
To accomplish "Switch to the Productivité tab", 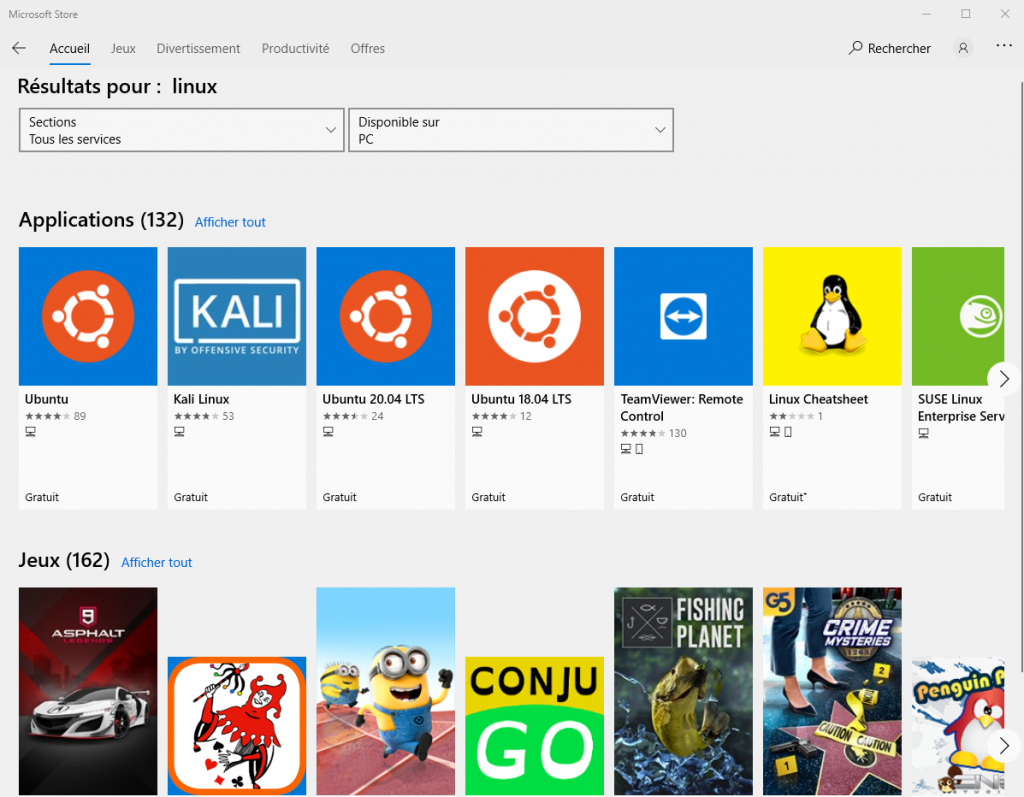I will click(295, 48).
